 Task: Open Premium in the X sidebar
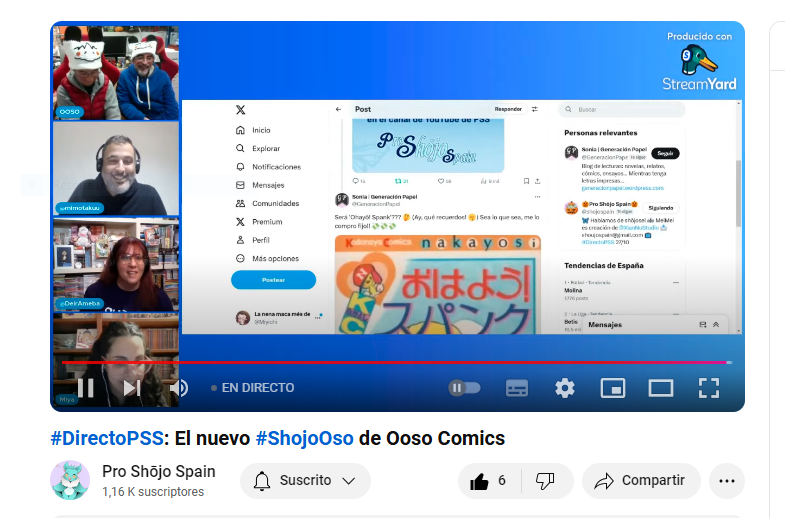(259, 222)
